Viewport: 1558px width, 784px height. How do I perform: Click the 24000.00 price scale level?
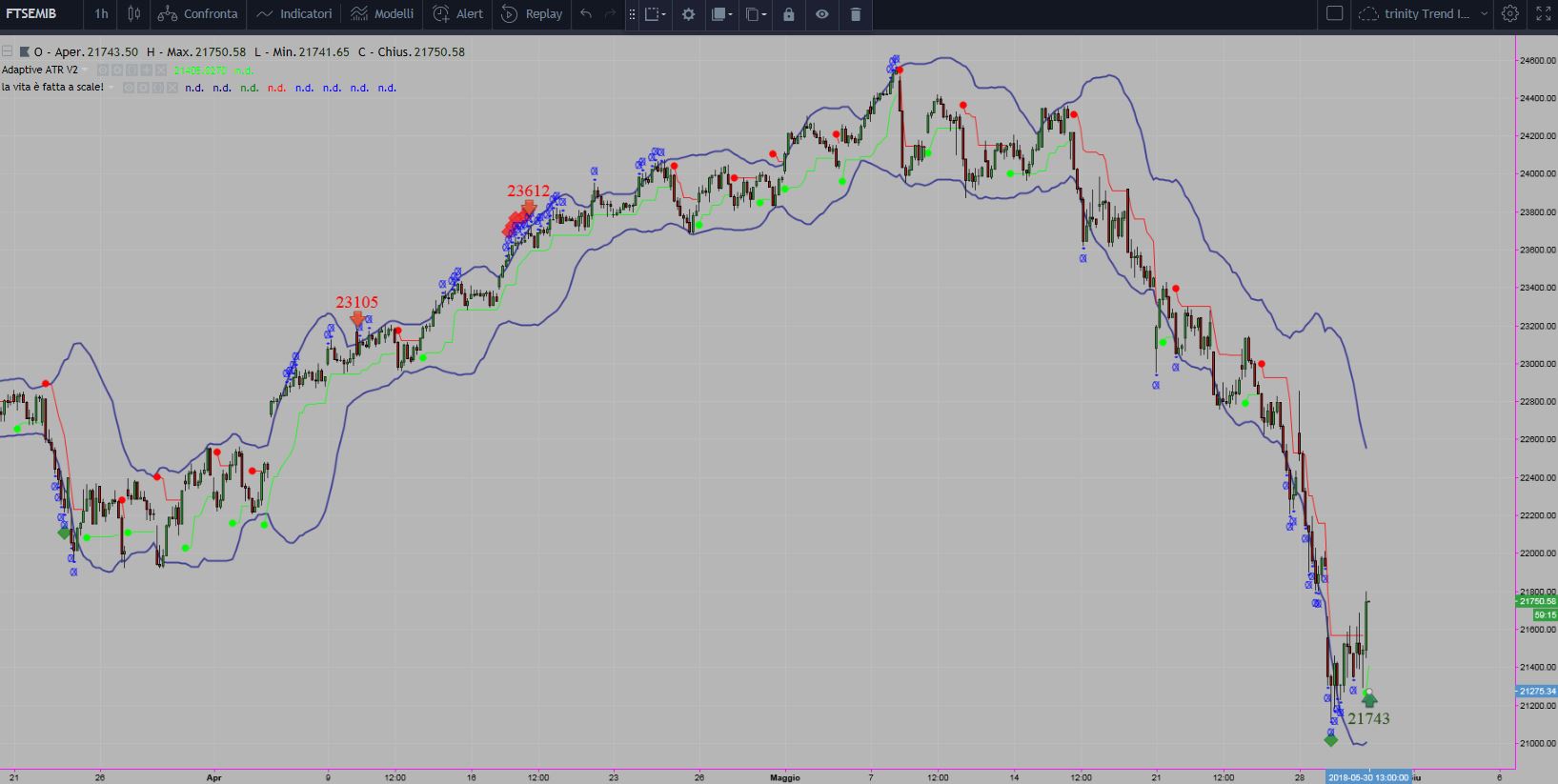1536,173
